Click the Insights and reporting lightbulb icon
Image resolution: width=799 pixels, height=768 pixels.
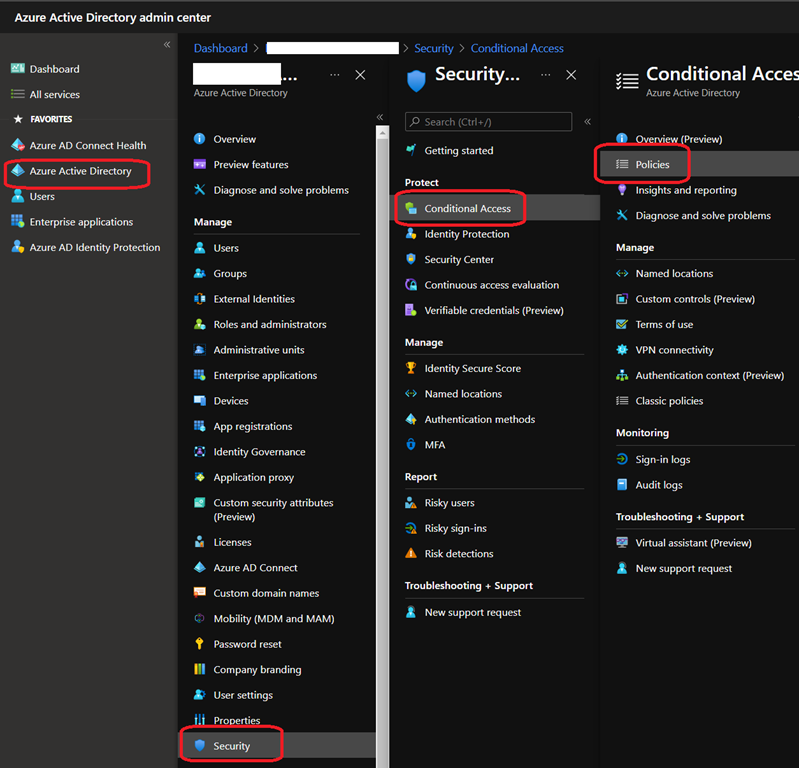click(x=622, y=190)
